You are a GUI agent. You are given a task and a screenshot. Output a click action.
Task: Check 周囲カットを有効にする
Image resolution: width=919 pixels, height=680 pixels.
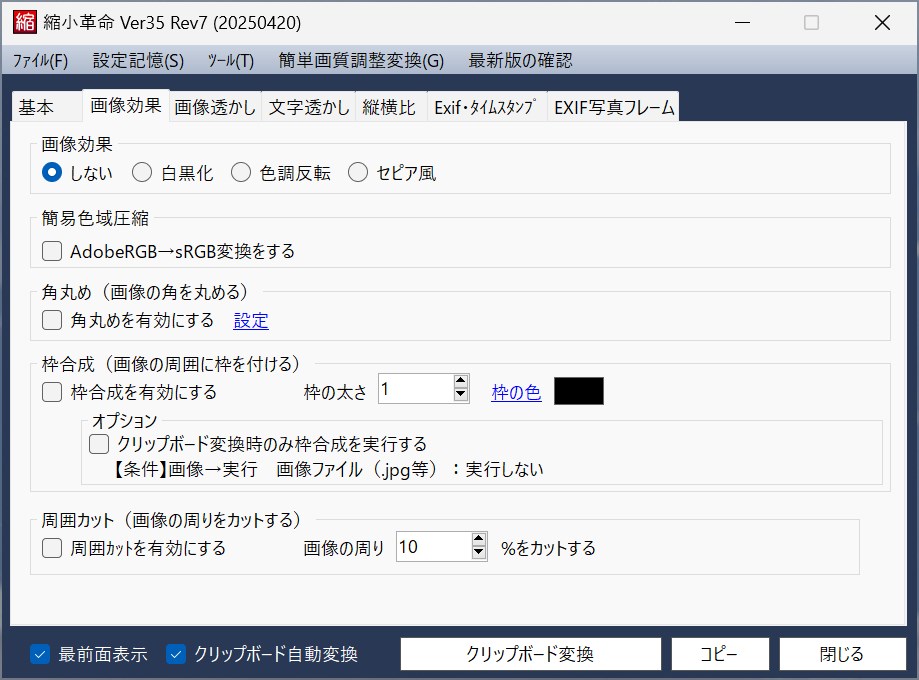pos(52,548)
